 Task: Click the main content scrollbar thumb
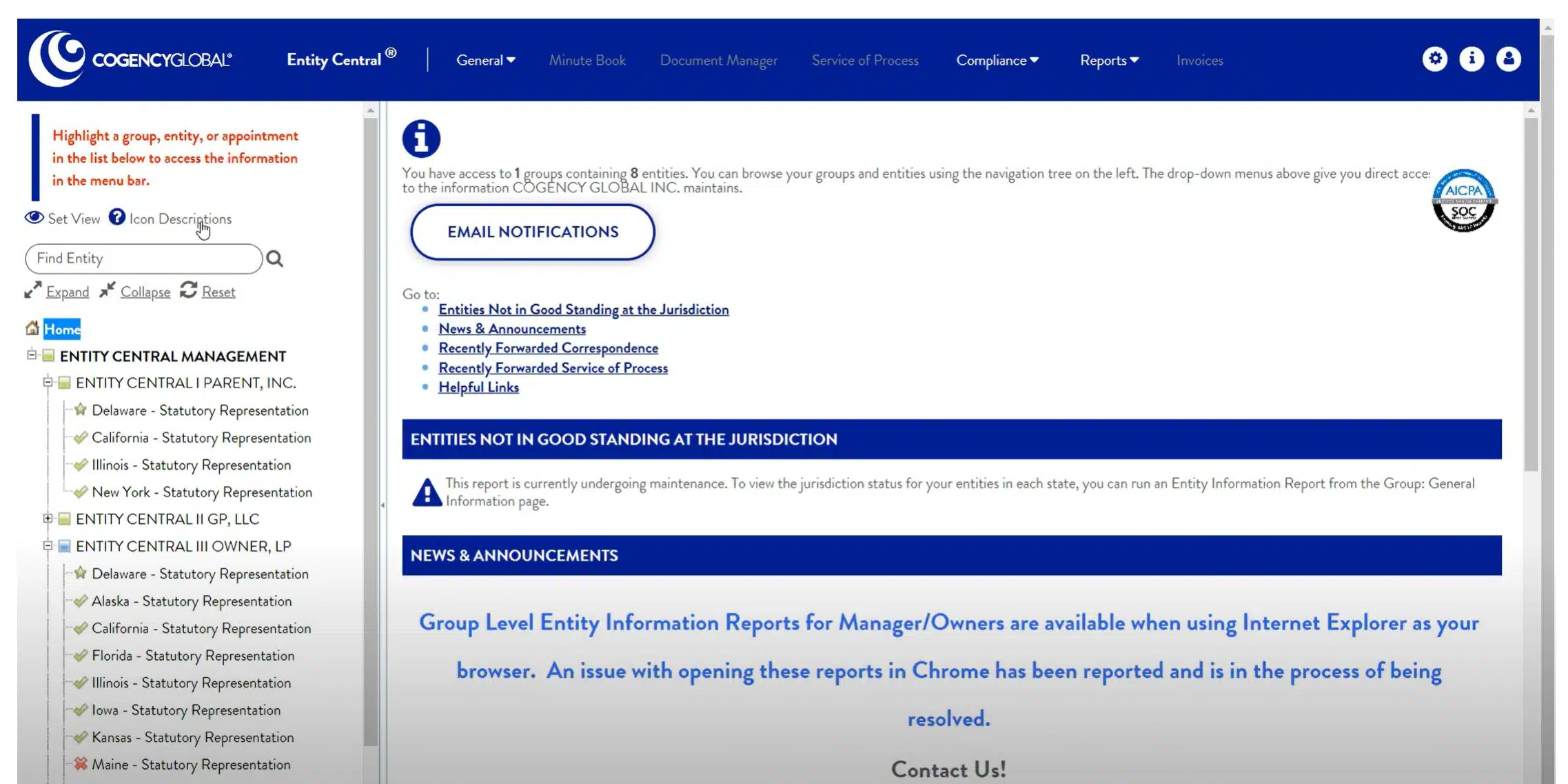click(x=1531, y=294)
